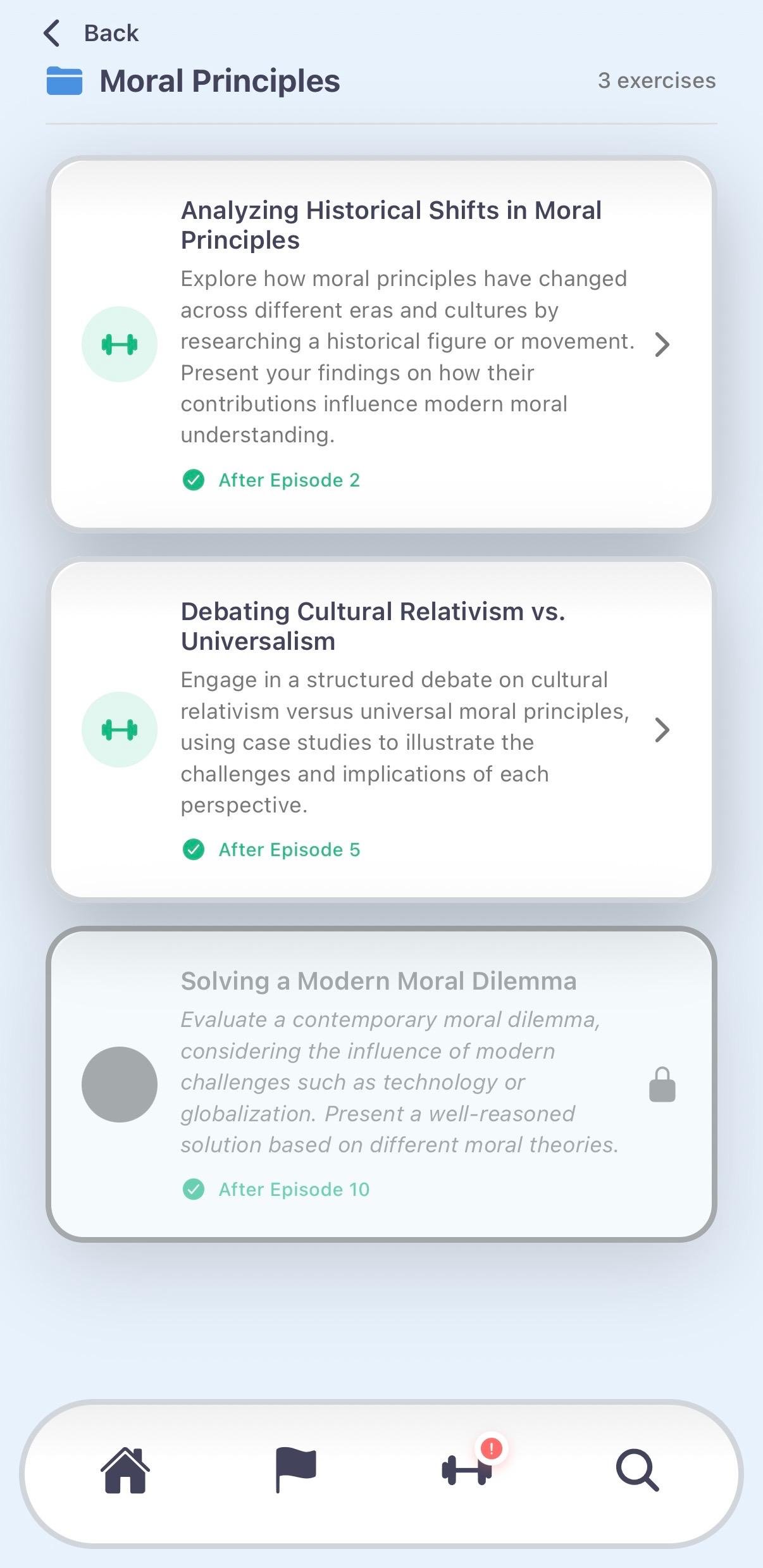Click the Back text link
Image resolution: width=763 pixels, height=1568 pixels.
pos(111,34)
